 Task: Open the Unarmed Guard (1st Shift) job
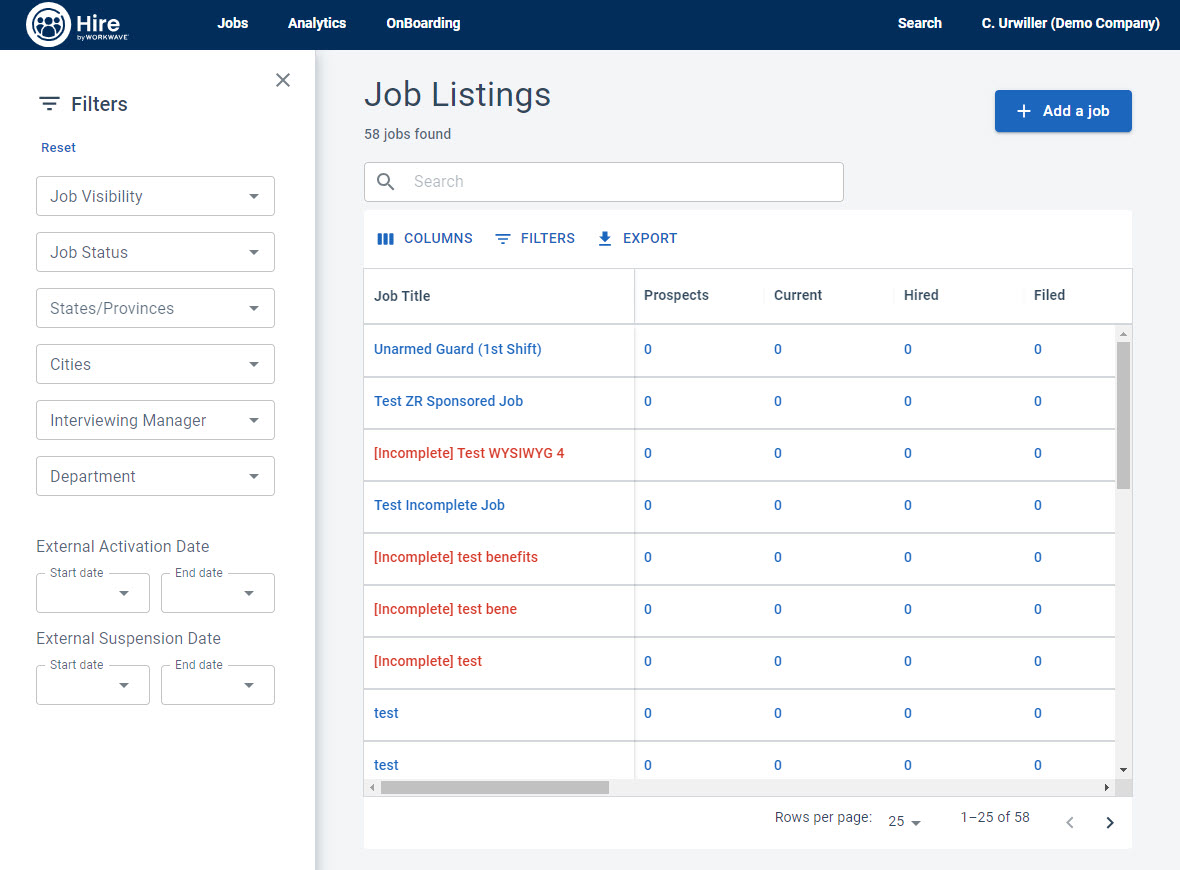point(457,349)
